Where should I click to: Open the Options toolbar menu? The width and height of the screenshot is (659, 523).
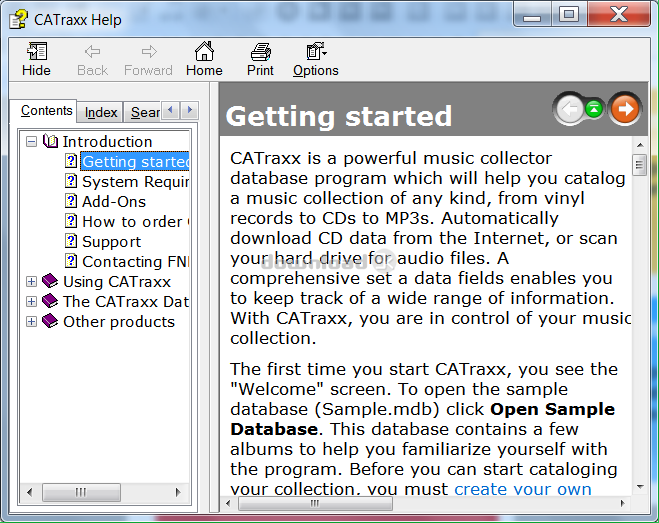click(x=315, y=58)
